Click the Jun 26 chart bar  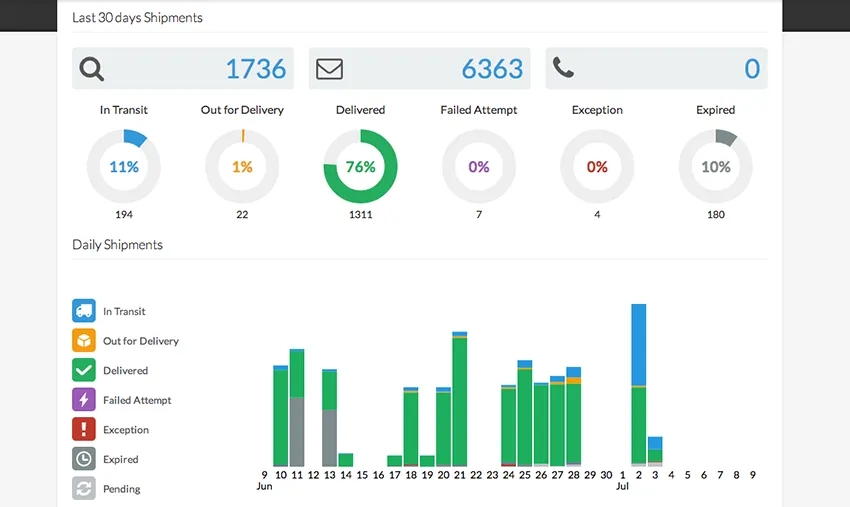click(x=541, y=424)
